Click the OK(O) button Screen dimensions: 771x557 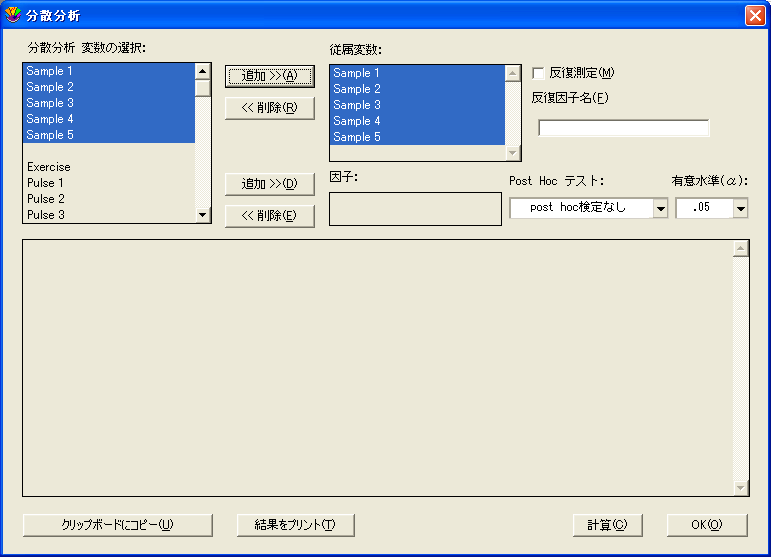[707, 525]
